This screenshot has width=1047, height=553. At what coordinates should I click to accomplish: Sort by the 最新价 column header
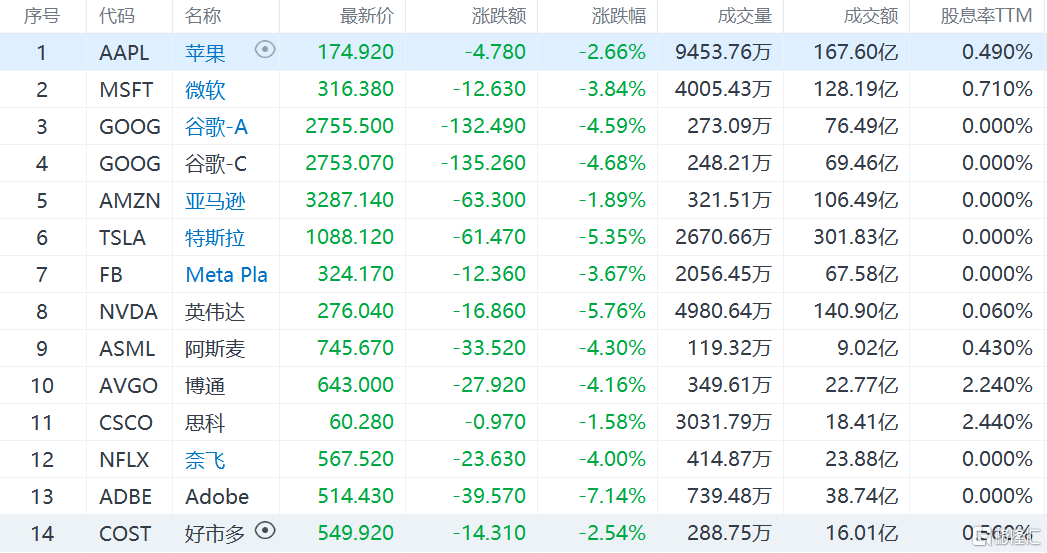[x=367, y=16]
